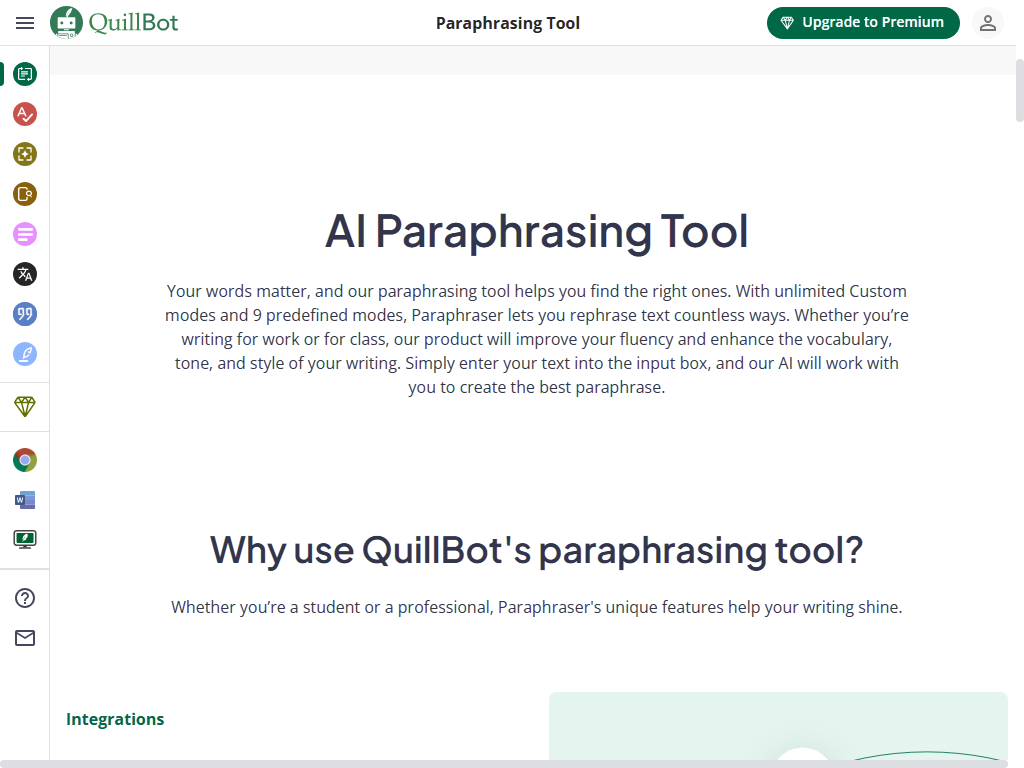
Task: Click the horizontal scrollbar at bottom
Action: pos(503,764)
